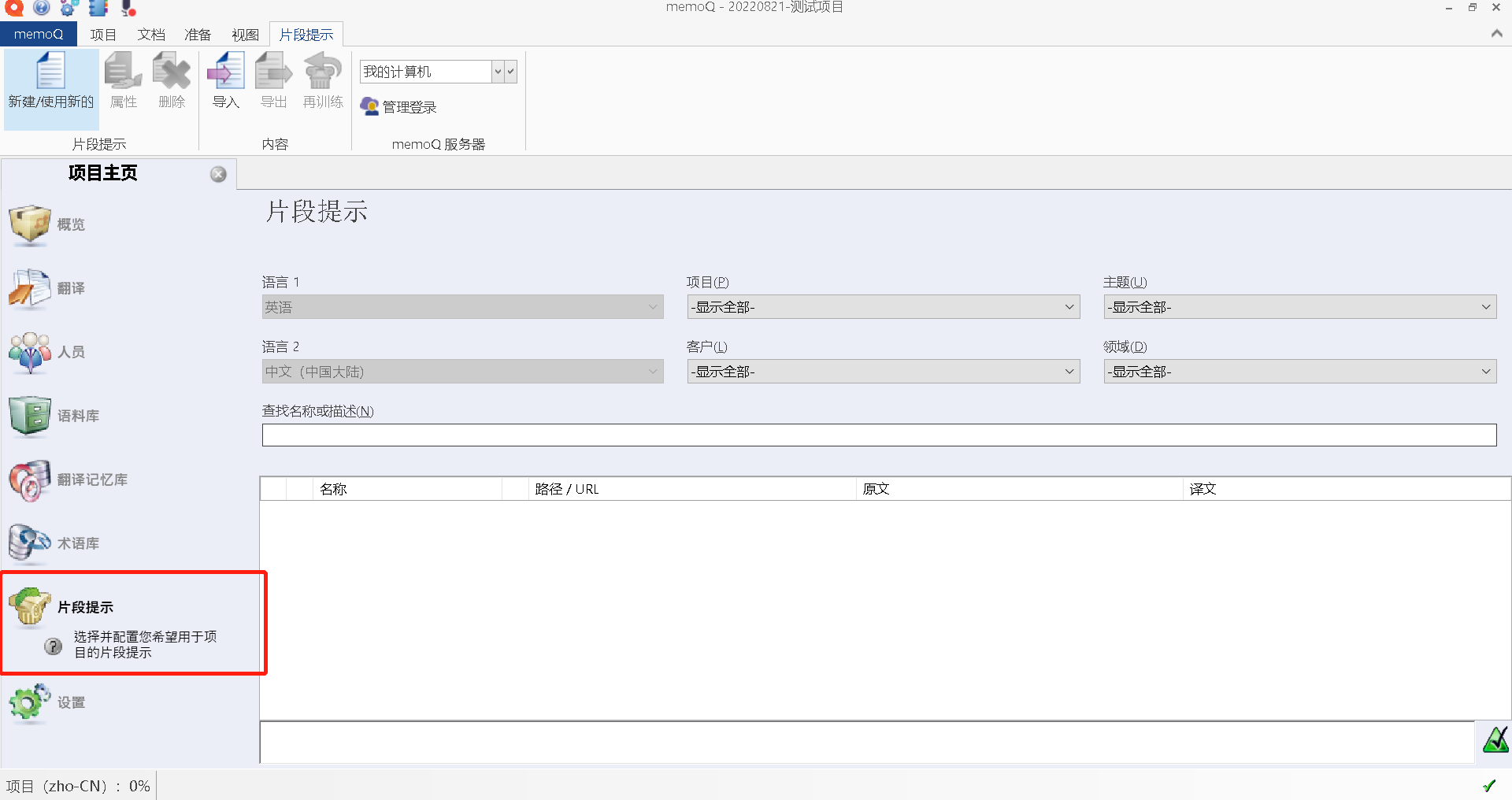
Task: Switch to the 文档 ribbon tab
Action: [151, 35]
